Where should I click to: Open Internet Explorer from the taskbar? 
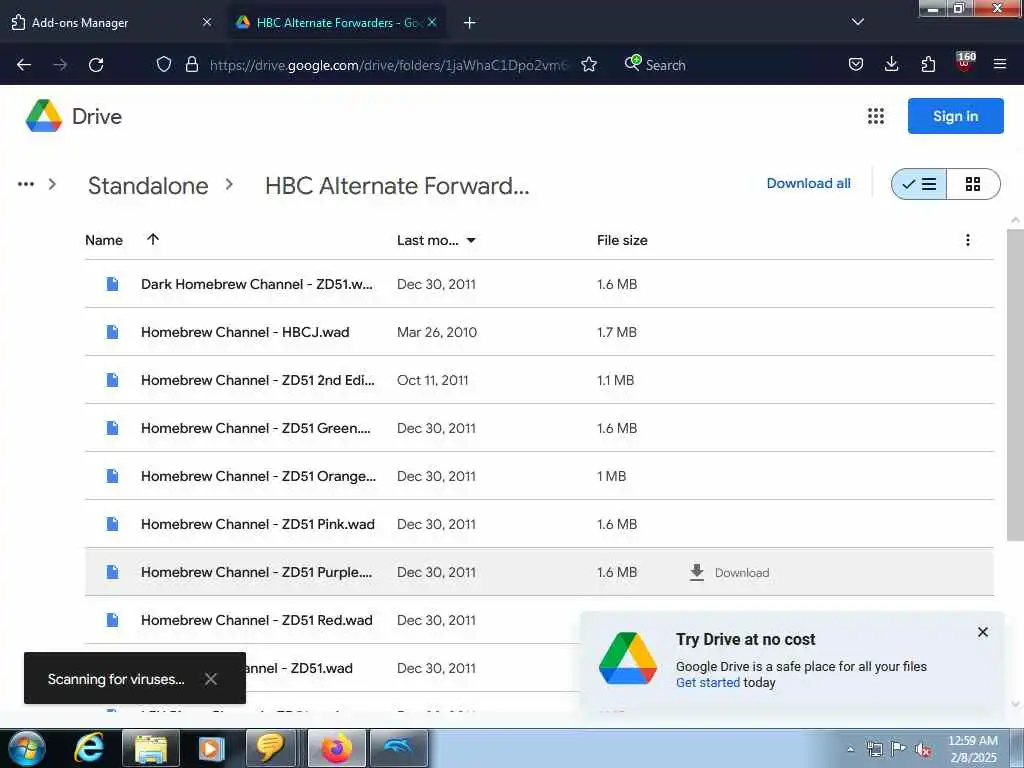pos(89,748)
